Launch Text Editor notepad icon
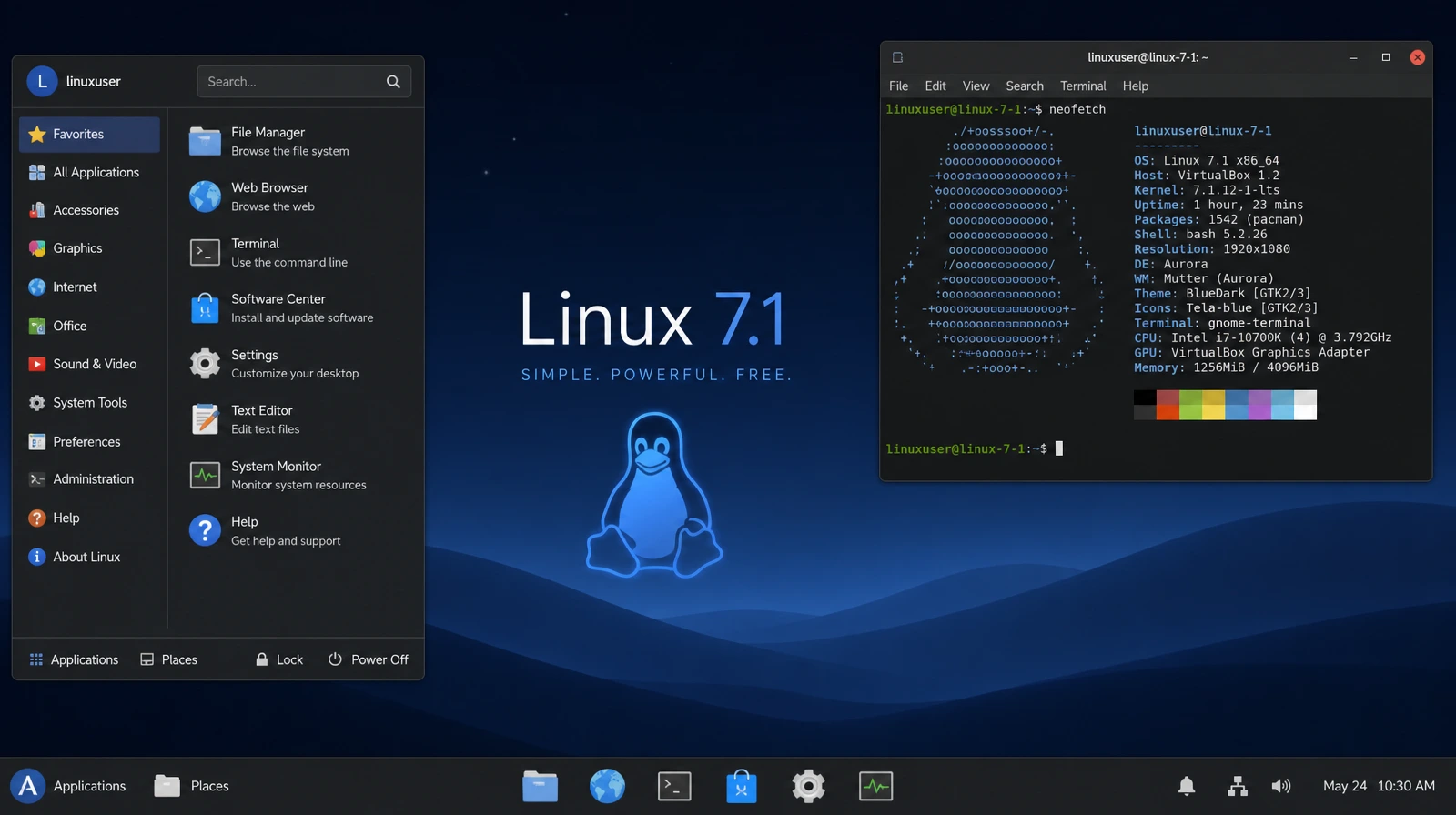Viewport: 1456px width, 815px height. point(205,418)
